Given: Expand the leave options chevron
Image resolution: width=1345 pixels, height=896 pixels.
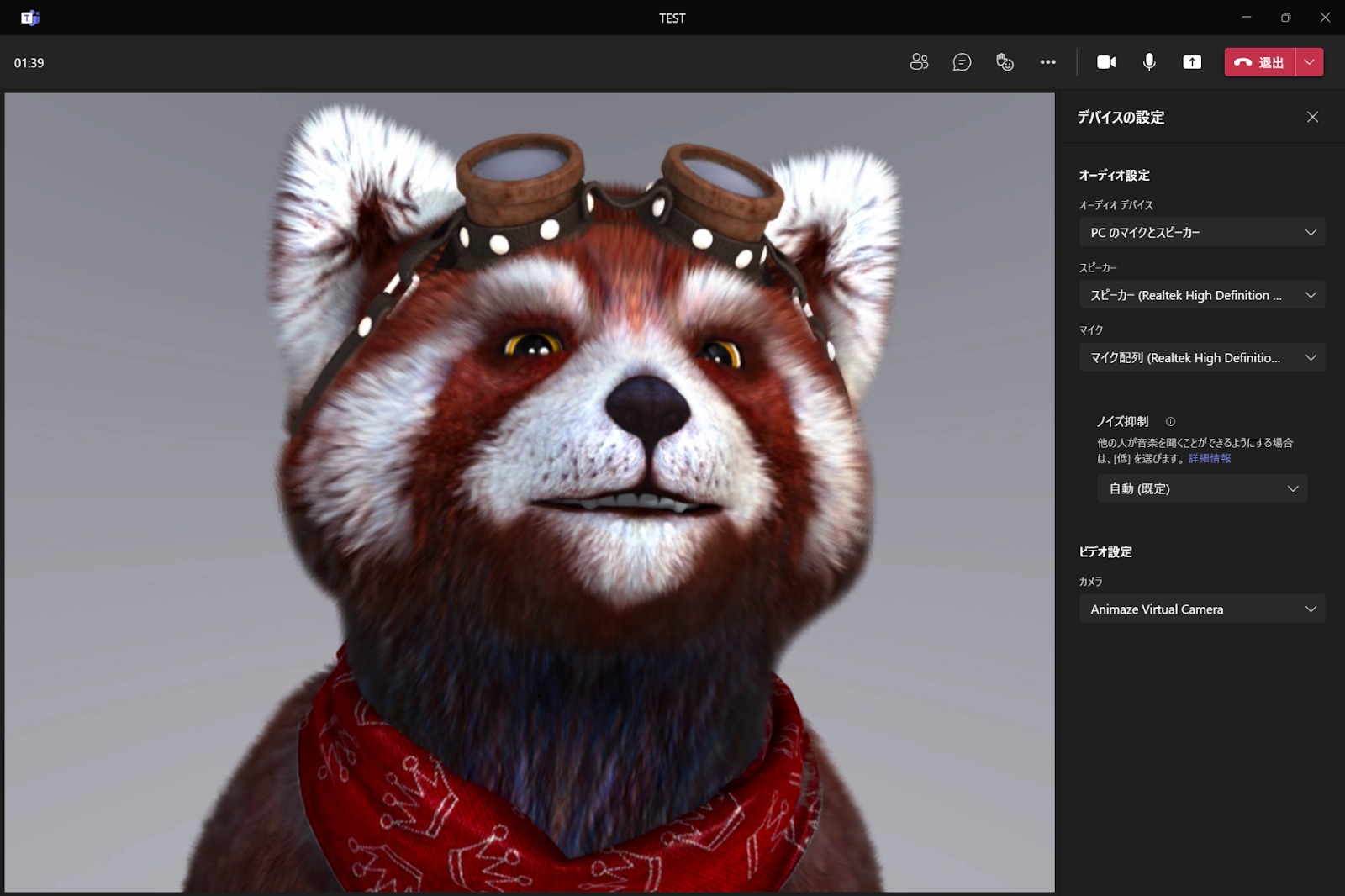Looking at the screenshot, I should (1310, 62).
